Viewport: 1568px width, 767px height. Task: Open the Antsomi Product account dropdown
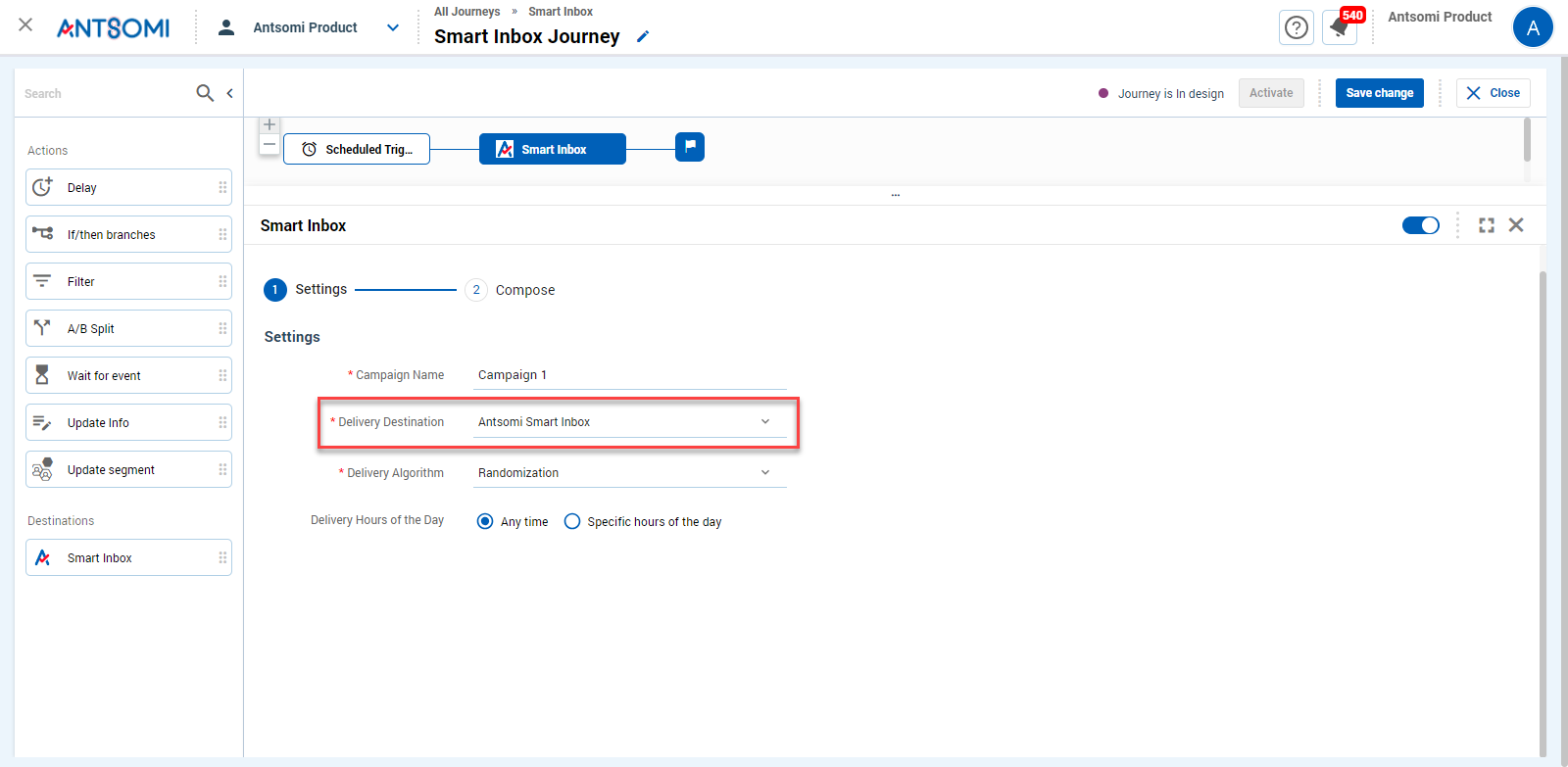pyautogui.click(x=393, y=27)
